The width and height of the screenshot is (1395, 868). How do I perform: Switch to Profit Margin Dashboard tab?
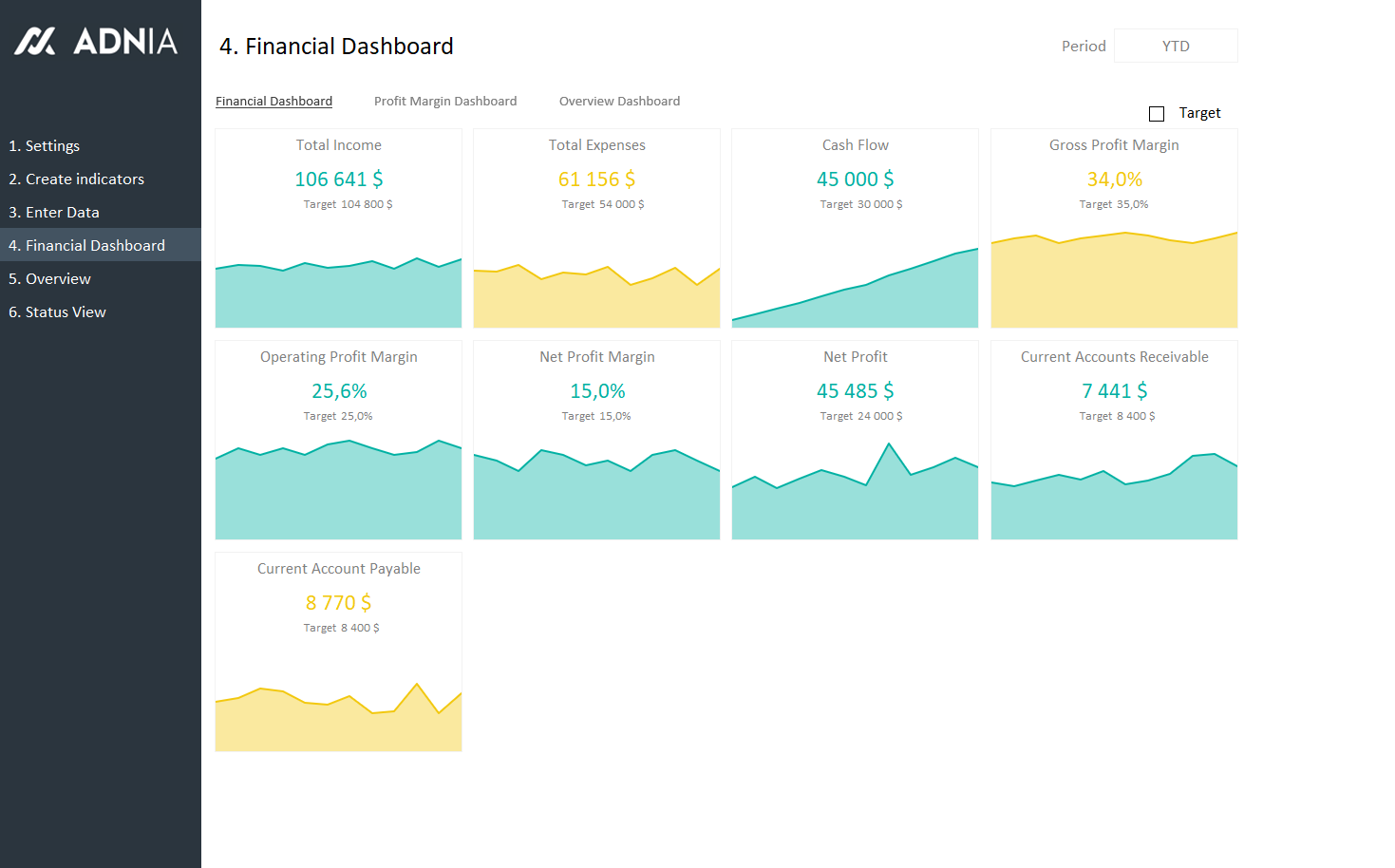(445, 102)
